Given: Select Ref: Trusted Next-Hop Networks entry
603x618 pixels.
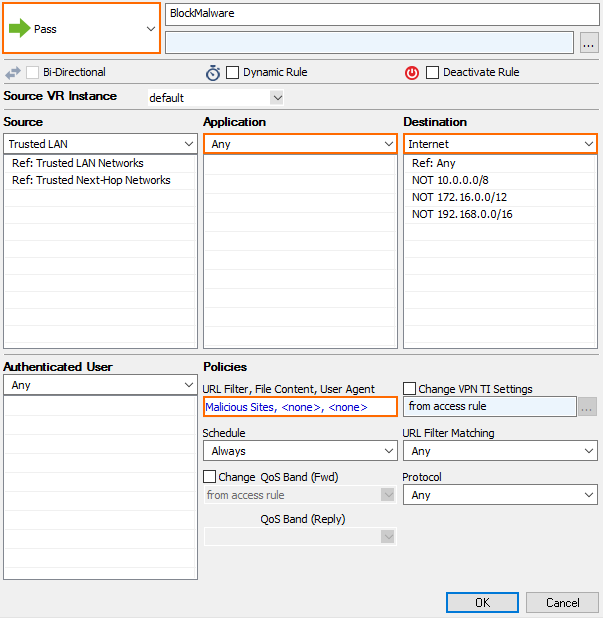Looking at the screenshot, I should click(91, 180).
